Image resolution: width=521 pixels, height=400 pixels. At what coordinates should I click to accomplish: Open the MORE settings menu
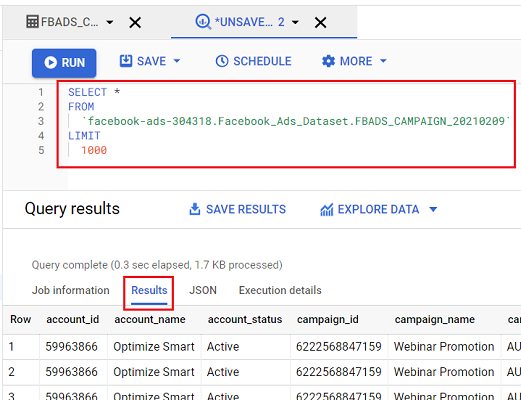tap(354, 61)
